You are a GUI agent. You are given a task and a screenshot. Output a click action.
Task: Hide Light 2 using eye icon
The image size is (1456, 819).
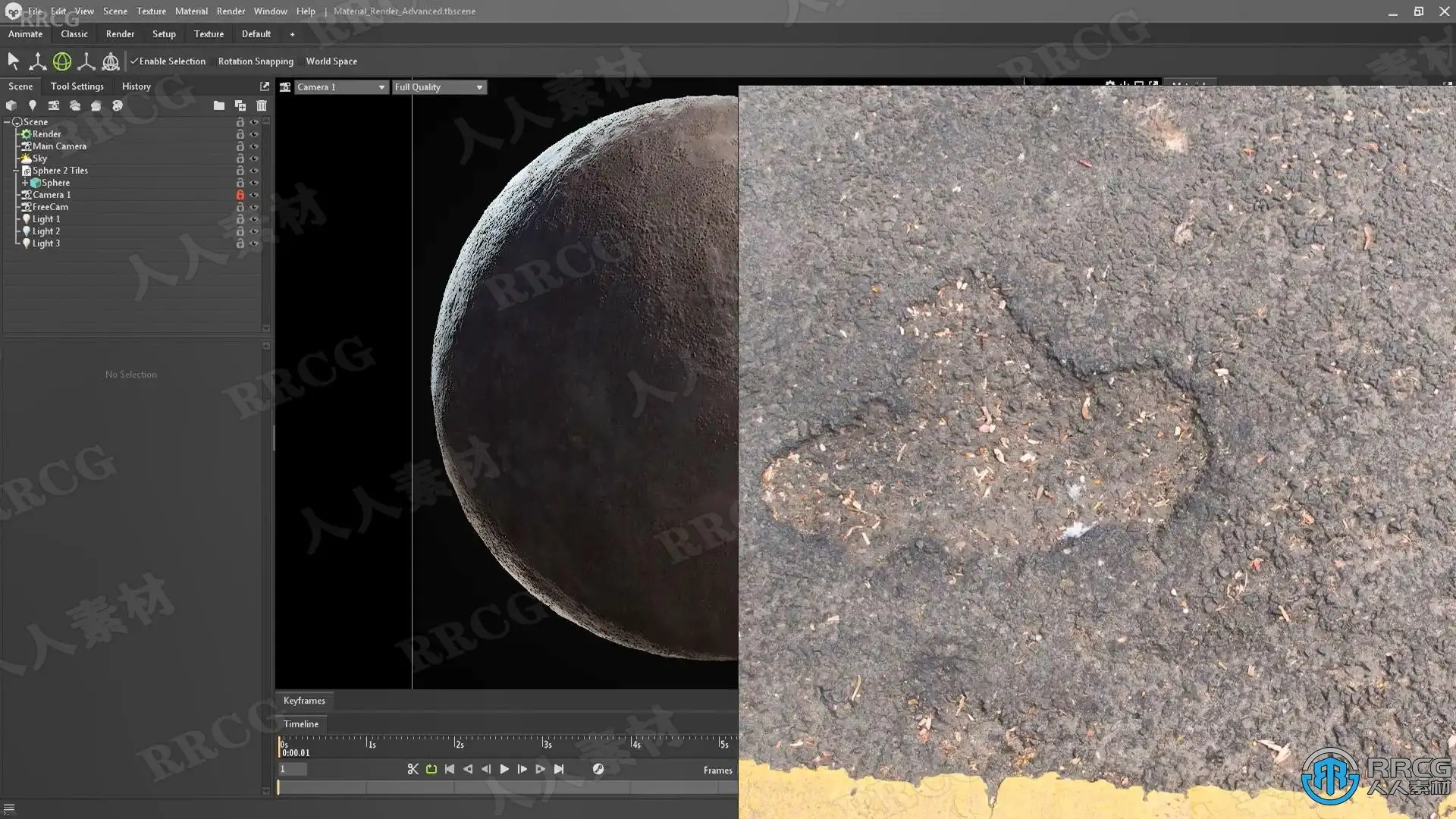(x=255, y=231)
